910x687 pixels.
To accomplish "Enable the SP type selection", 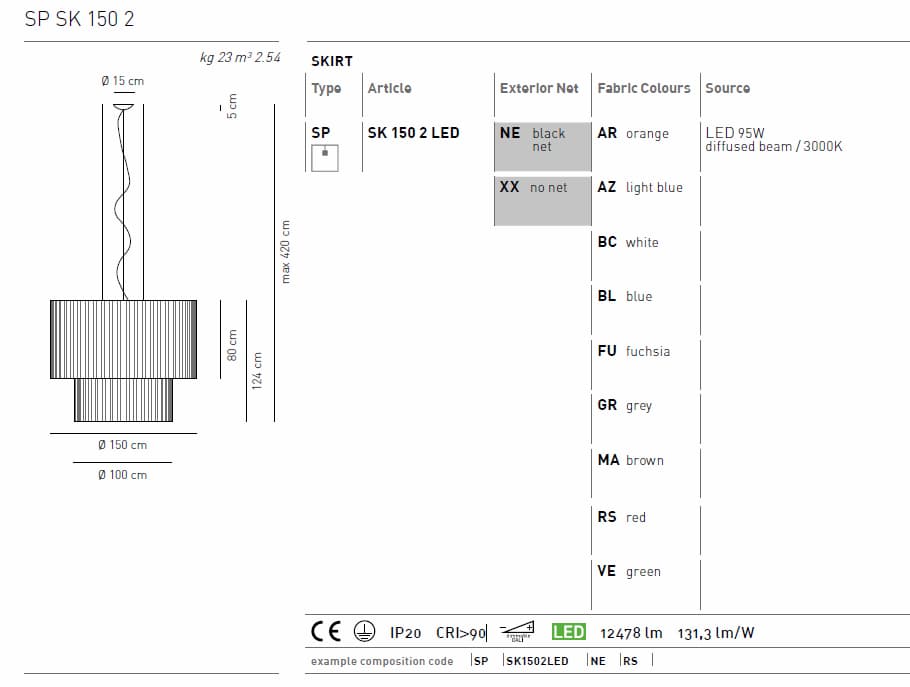I will click(320, 132).
